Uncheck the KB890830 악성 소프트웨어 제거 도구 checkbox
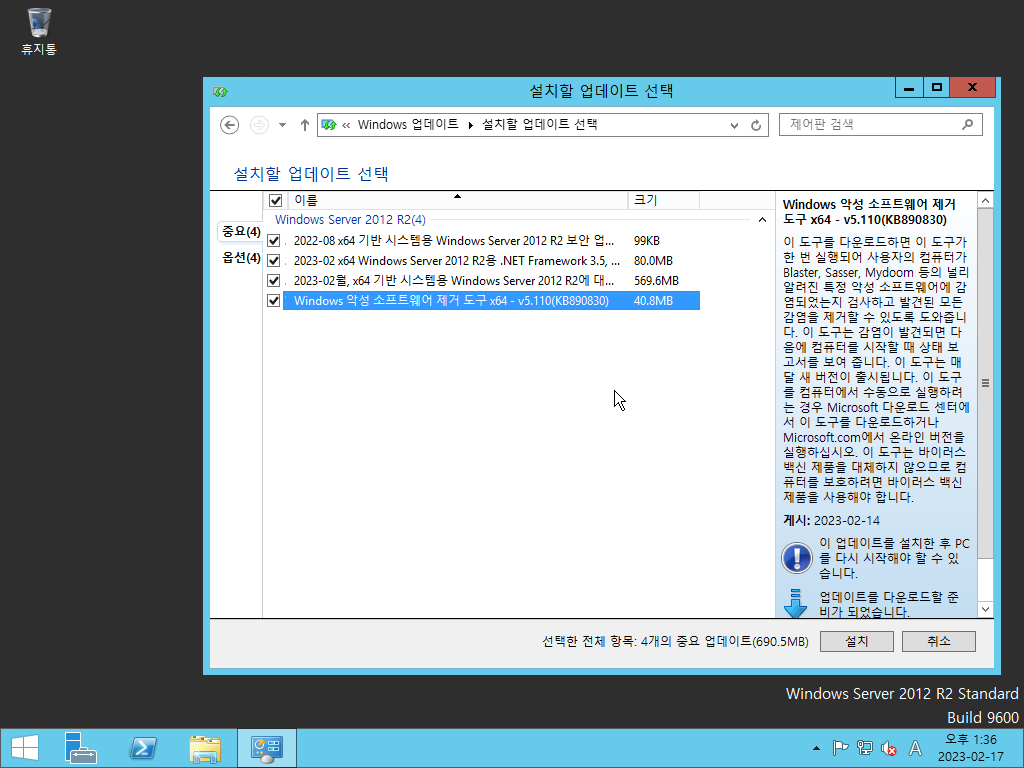1024x768 pixels. (274, 300)
